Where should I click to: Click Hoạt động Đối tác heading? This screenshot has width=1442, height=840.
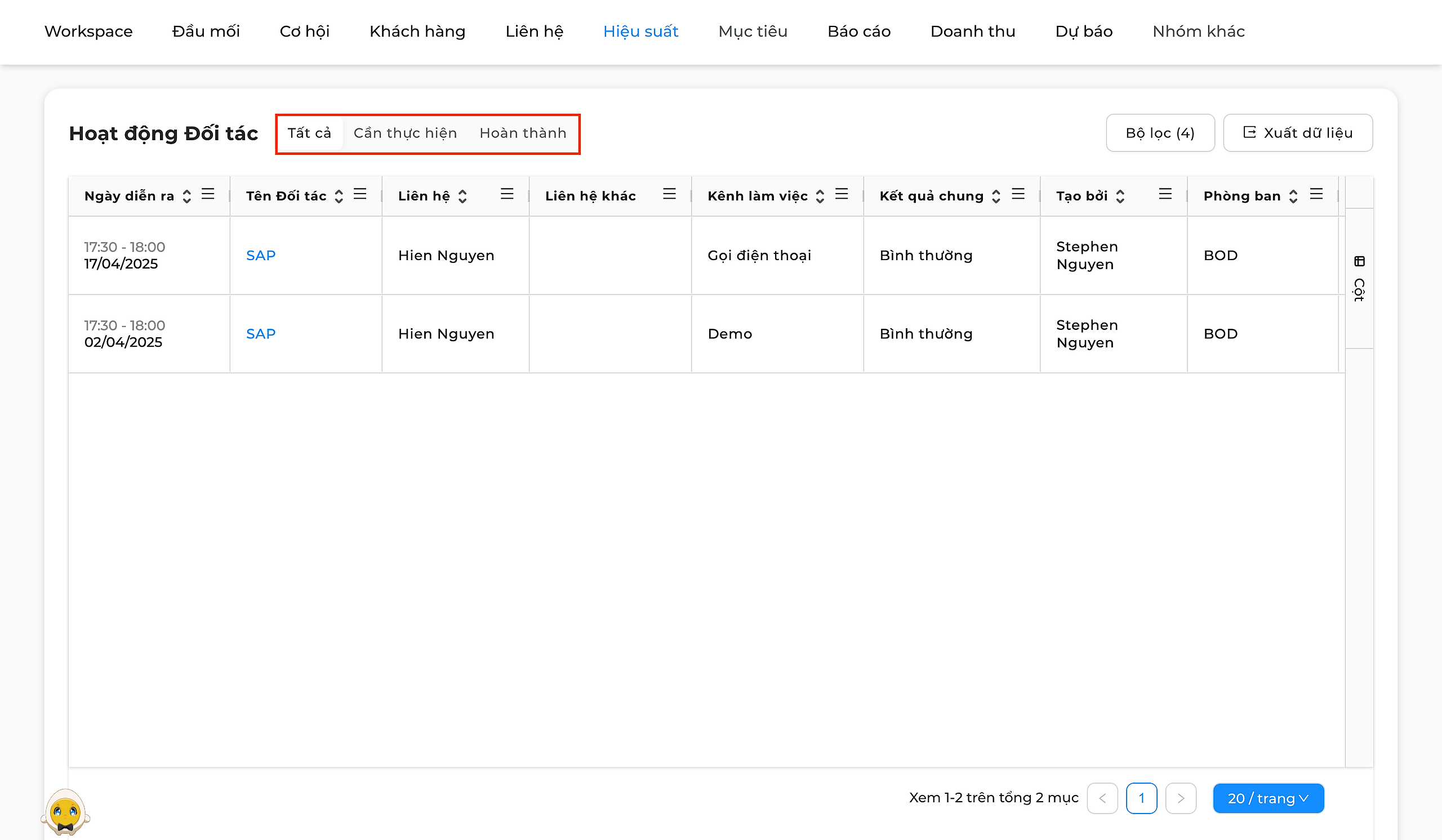coord(164,133)
